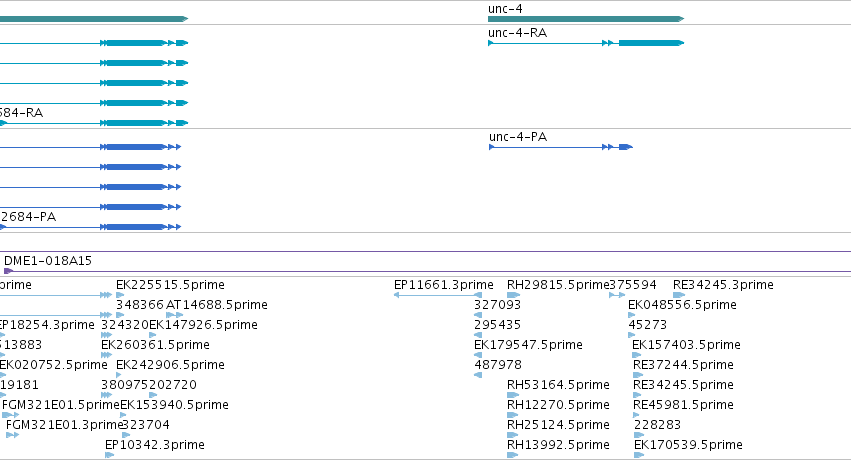Viewport: 851px width, 460px height.
Task: Click the EP11661.3prime left-pointing arrow feature
Action: point(437,295)
